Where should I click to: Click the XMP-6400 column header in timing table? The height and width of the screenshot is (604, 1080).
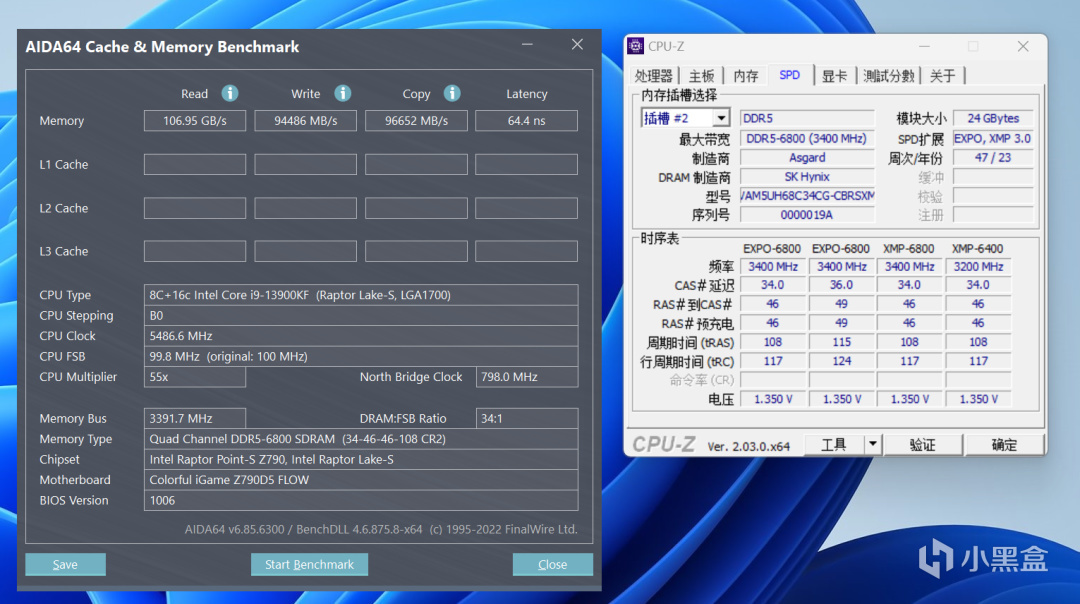coord(977,249)
